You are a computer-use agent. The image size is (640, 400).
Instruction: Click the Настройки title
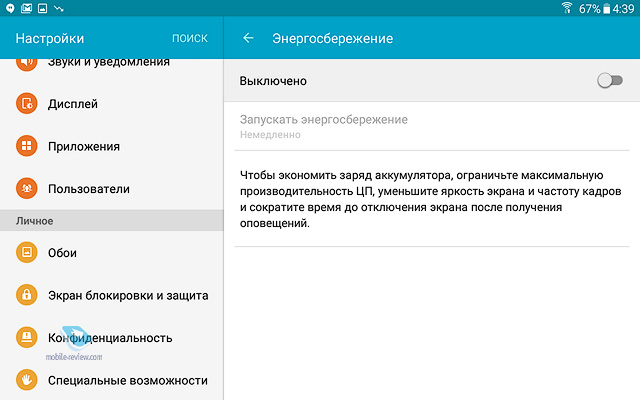click(50, 39)
